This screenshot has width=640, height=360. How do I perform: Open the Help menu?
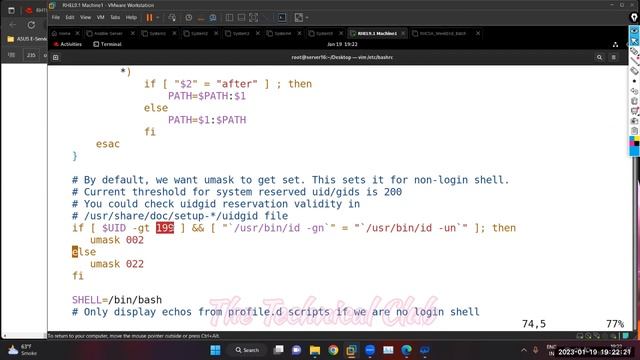(131, 18)
